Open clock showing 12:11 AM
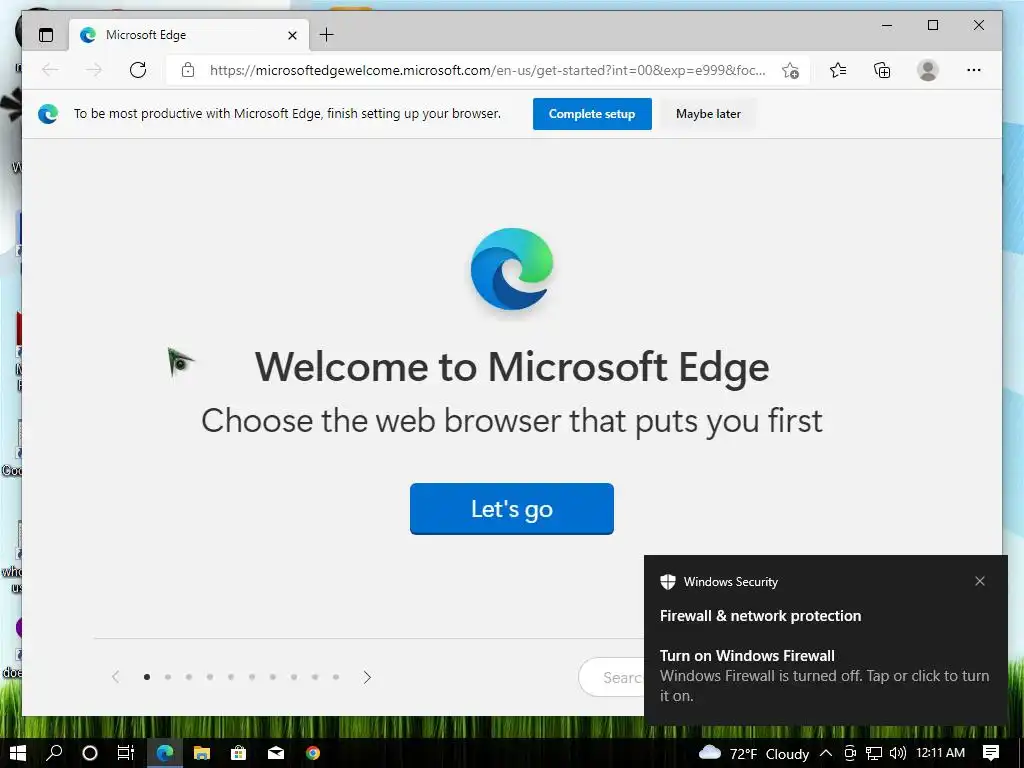The height and width of the screenshot is (768, 1024). [x=940, y=753]
